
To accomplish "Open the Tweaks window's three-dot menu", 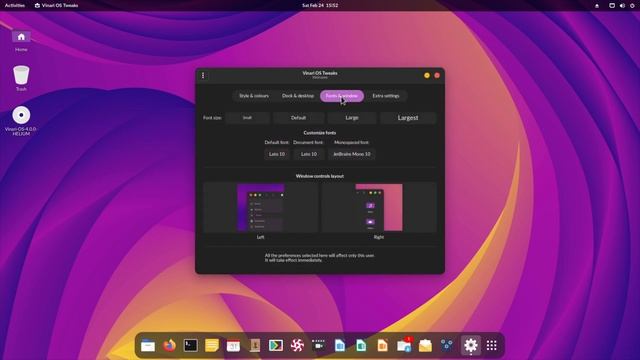I will tap(203, 76).
